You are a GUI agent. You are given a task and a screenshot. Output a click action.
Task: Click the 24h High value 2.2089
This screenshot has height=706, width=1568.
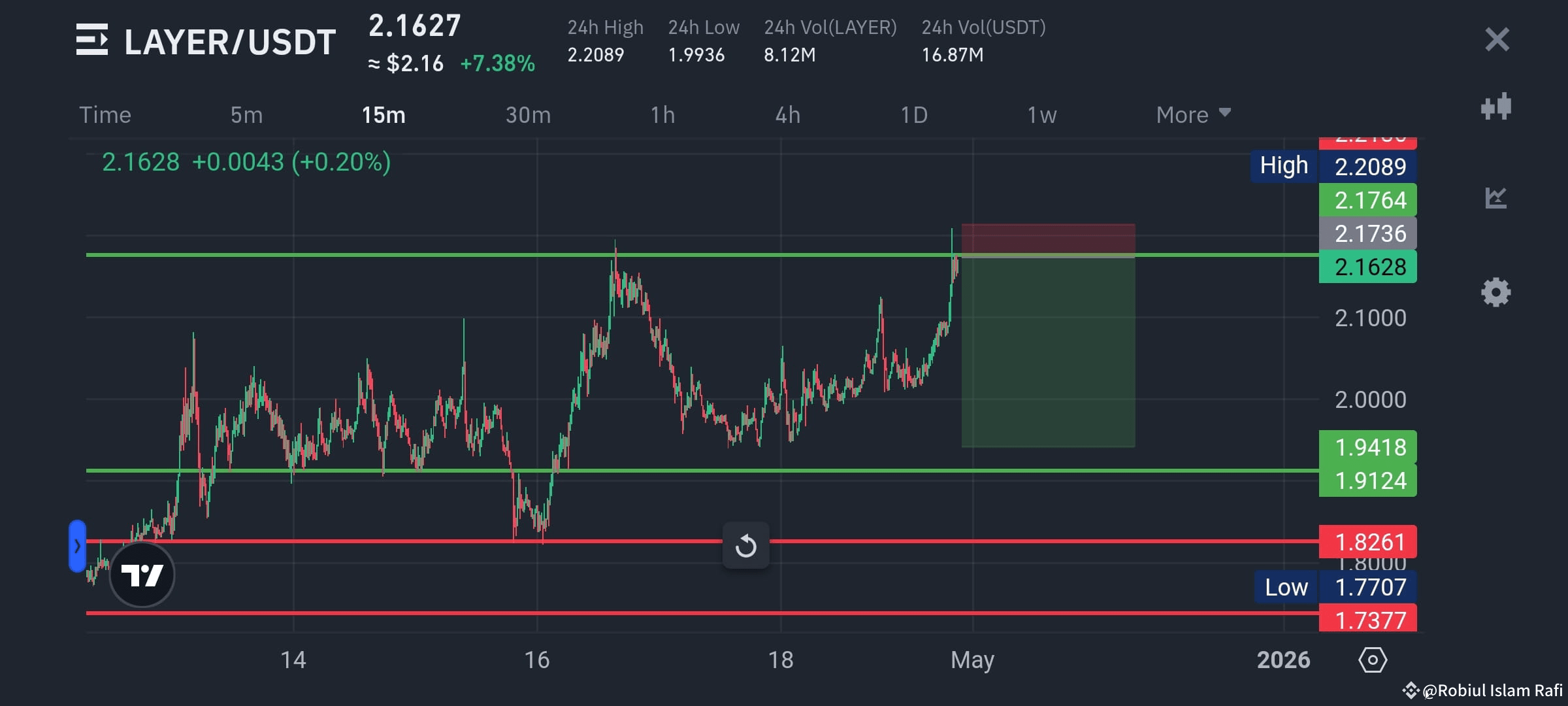[x=596, y=55]
